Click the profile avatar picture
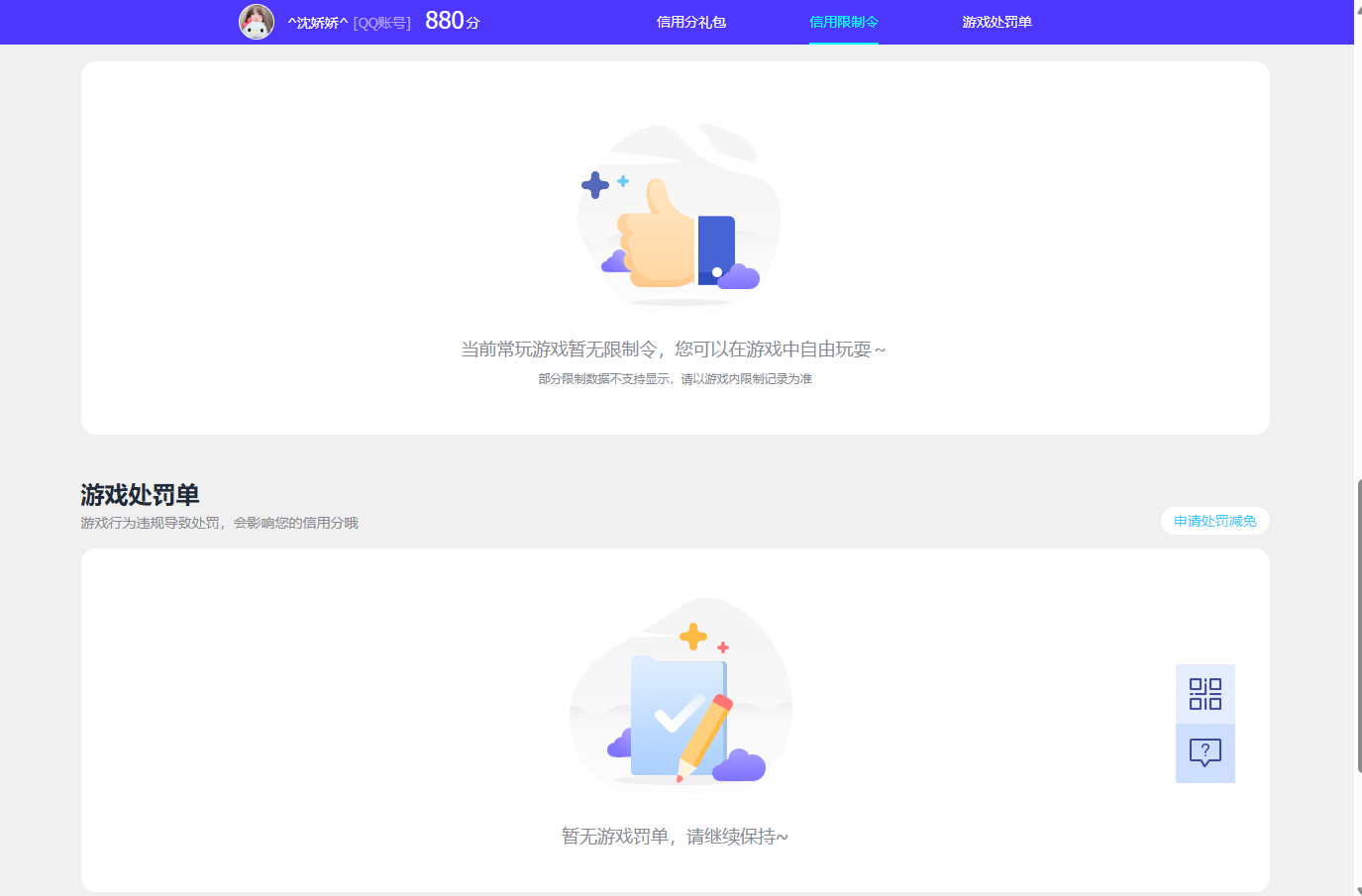 pyautogui.click(x=258, y=22)
